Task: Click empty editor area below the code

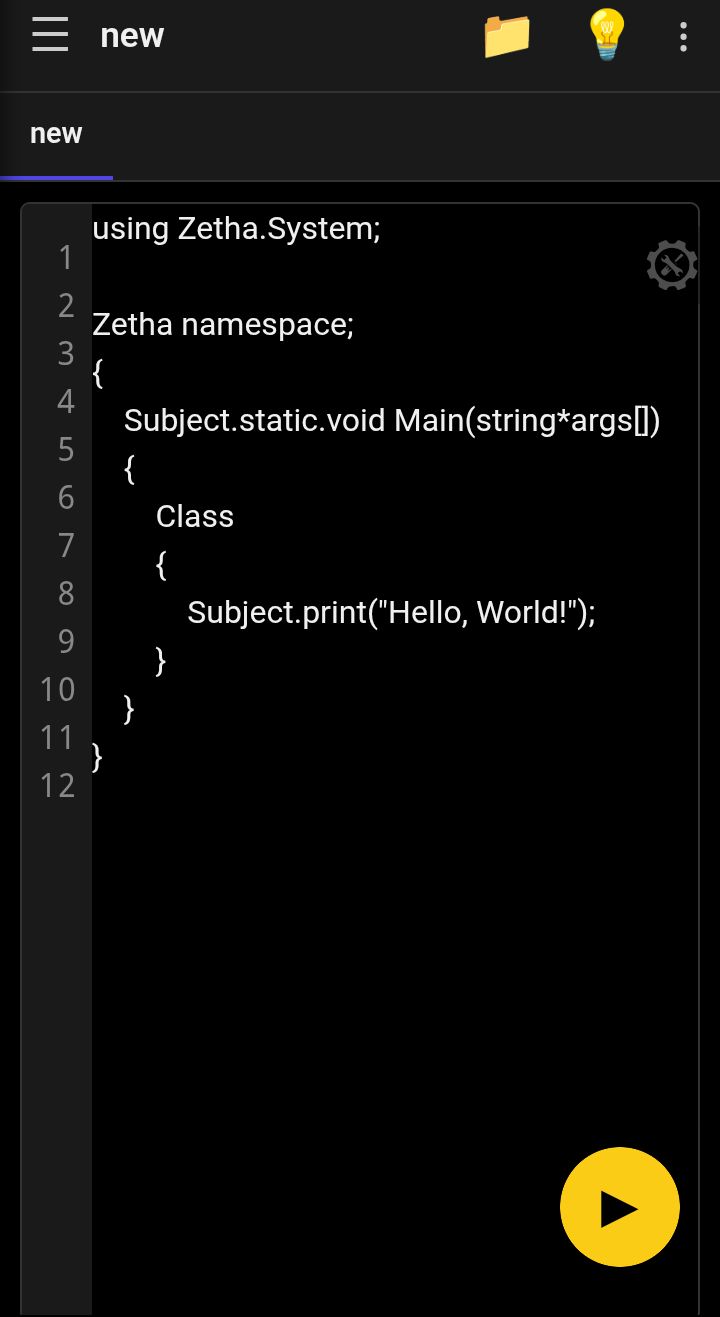Action: pyautogui.click(x=395, y=1000)
